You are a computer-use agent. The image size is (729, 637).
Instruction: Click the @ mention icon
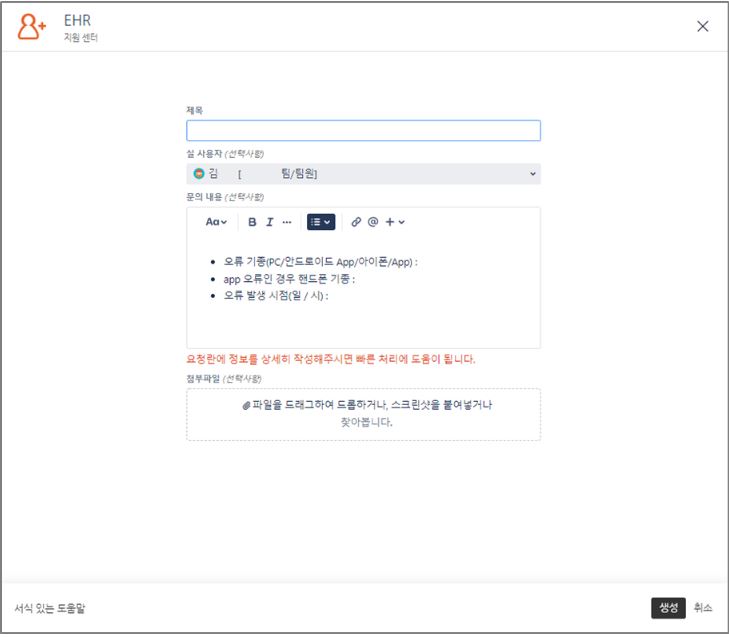point(373,222)
